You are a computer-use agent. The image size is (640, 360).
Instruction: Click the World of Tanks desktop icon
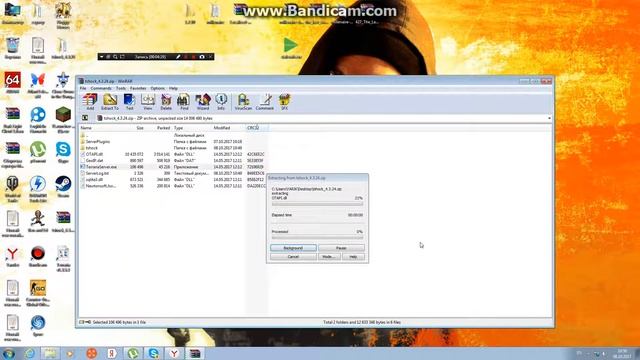(x=12, y=189)
